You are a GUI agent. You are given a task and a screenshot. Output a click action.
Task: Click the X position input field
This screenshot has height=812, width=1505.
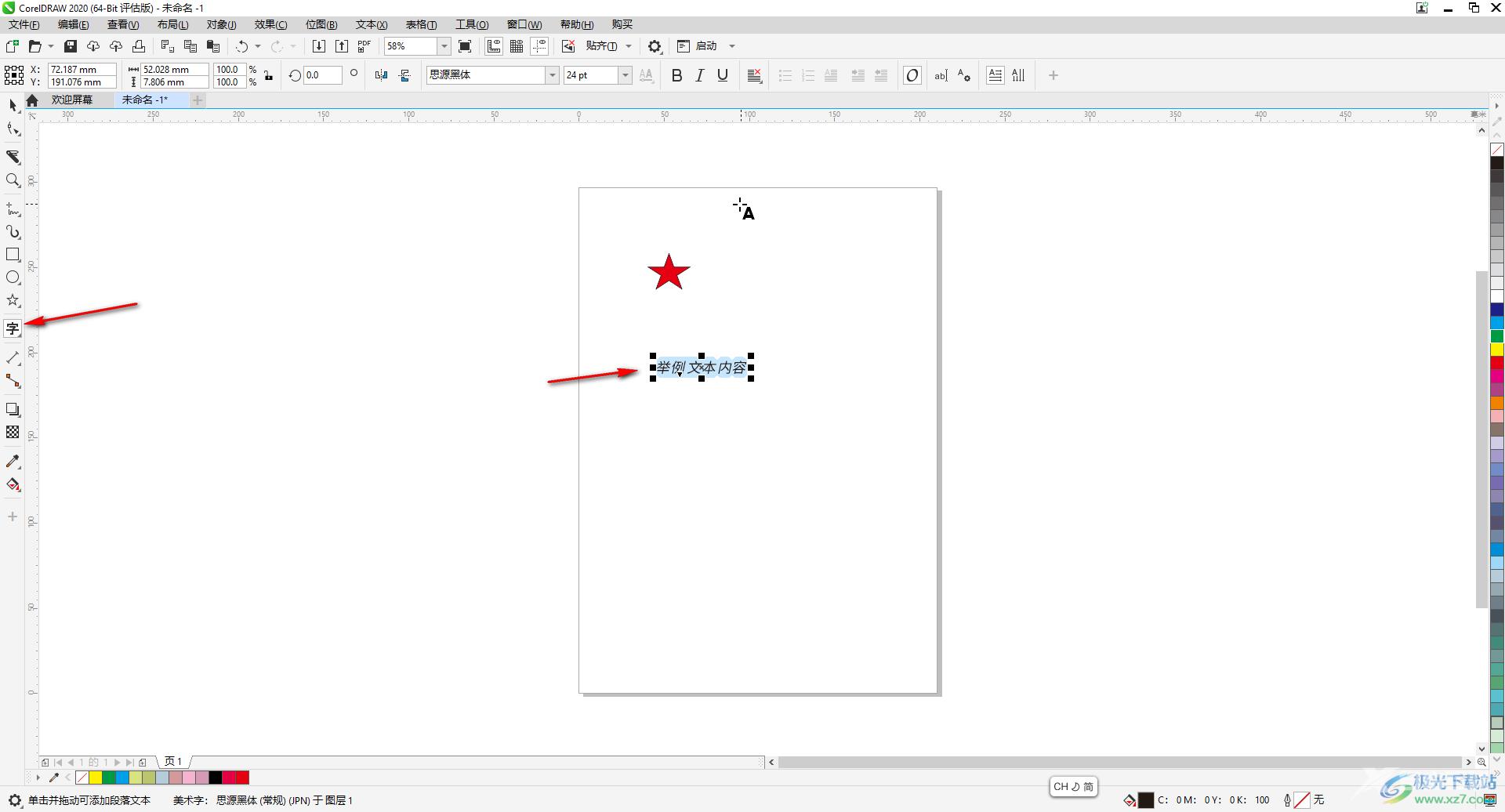click(x=82, y=69)
